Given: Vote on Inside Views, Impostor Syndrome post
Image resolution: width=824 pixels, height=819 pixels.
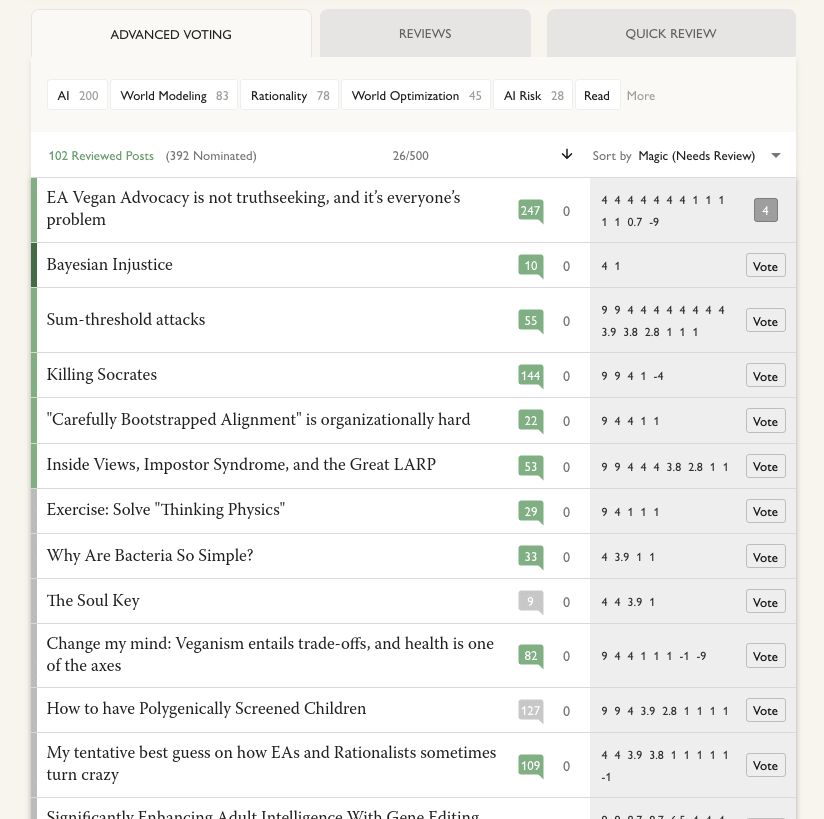Looking at the screenshot, I should (766, 466).
